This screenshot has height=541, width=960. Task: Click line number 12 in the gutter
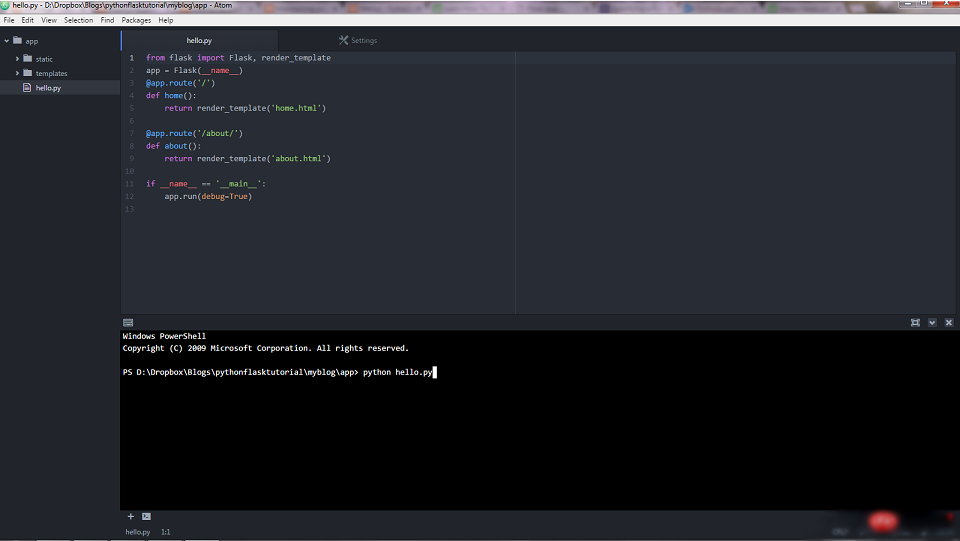[x=129, y=196]
